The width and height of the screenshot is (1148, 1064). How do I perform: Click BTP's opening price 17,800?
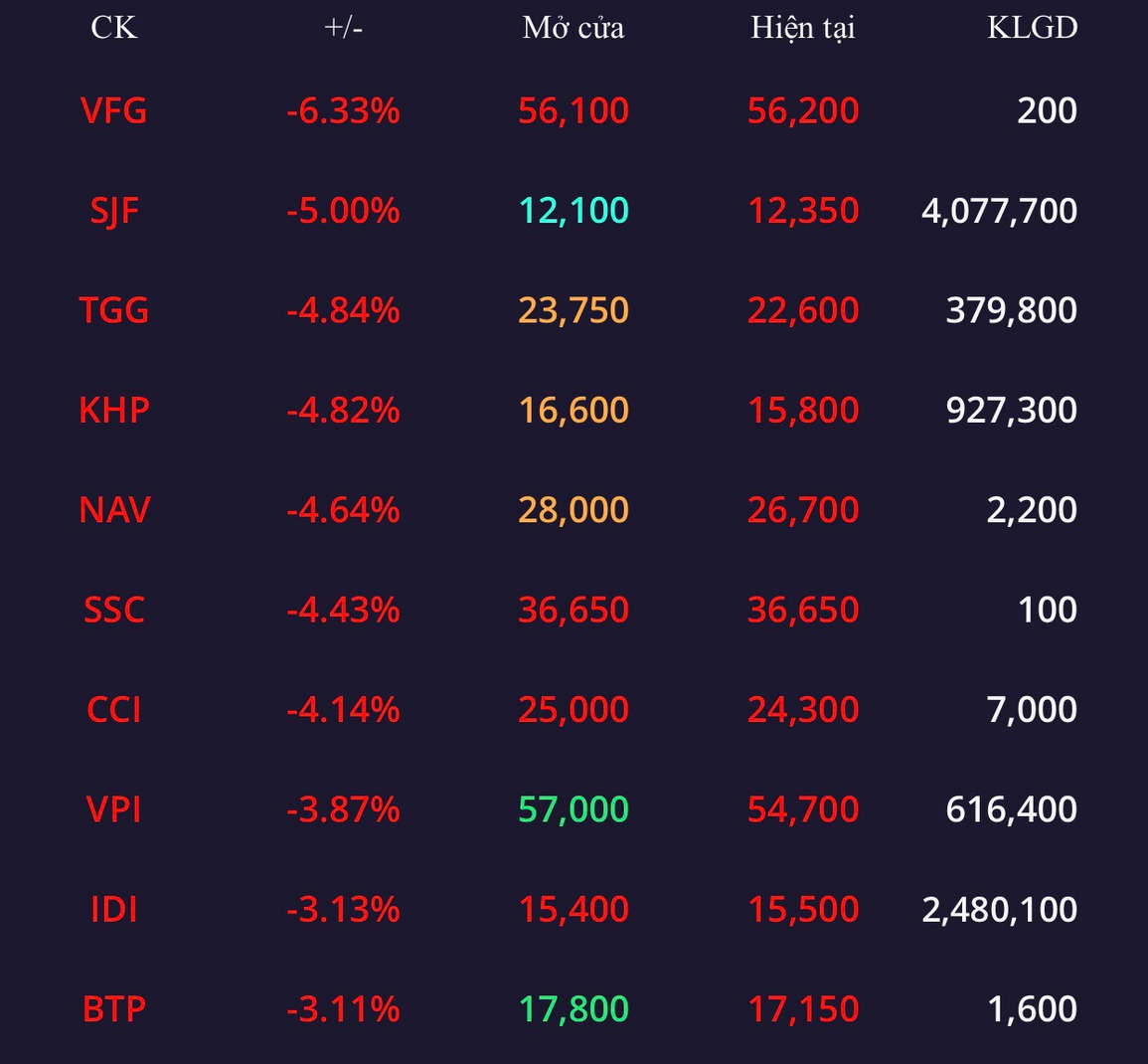click(574, 1009)
